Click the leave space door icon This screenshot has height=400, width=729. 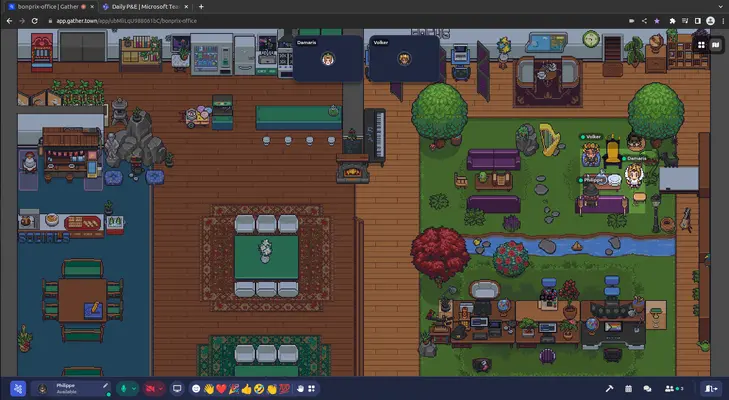[711, 388]
